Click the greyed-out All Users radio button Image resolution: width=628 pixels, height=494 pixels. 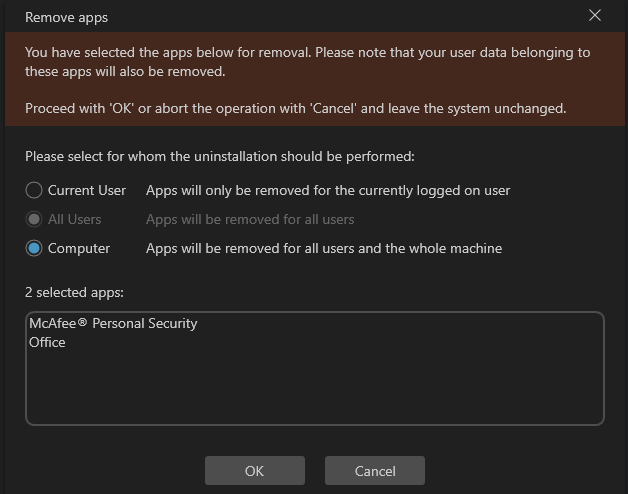pyautogui.click(x=34, y=219)
